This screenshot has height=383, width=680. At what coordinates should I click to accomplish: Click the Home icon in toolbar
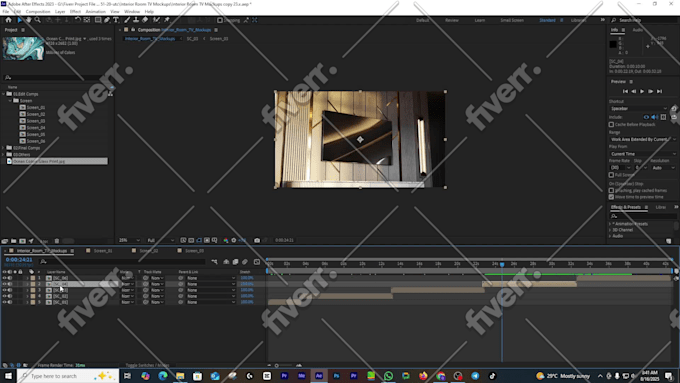click(x=8, y=20)
